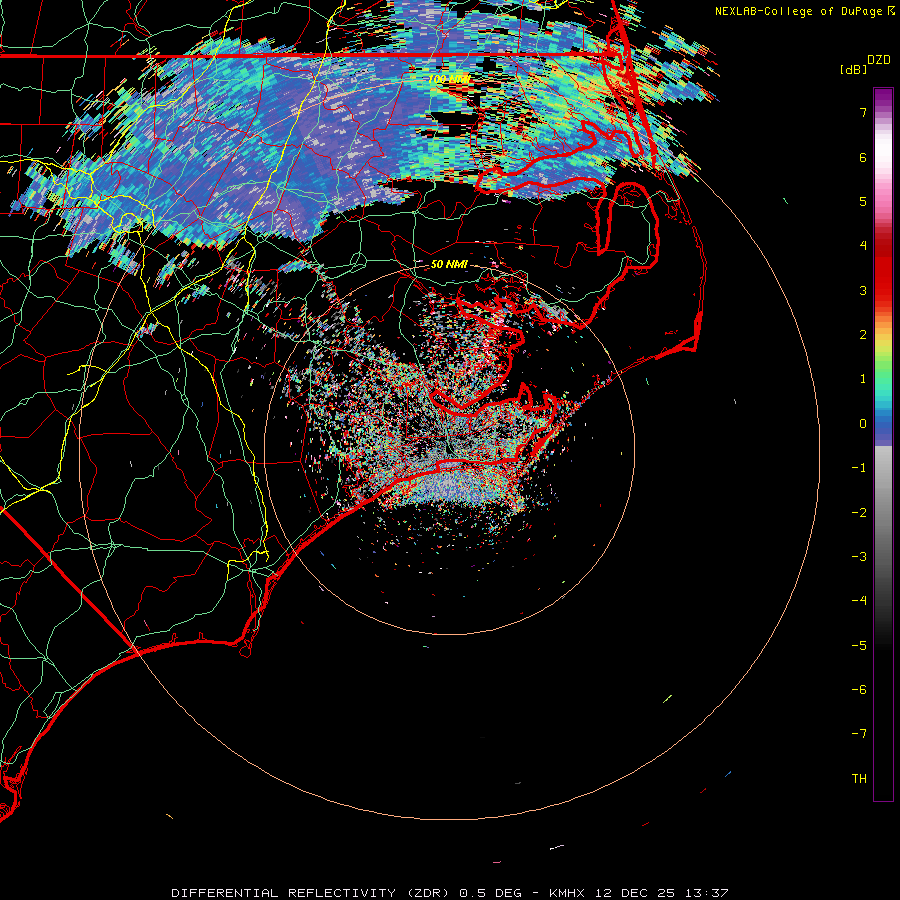This screenshot has height=900, width=900.
Task: Click the 6 dB value on the scale
Action: coord(863,157)
